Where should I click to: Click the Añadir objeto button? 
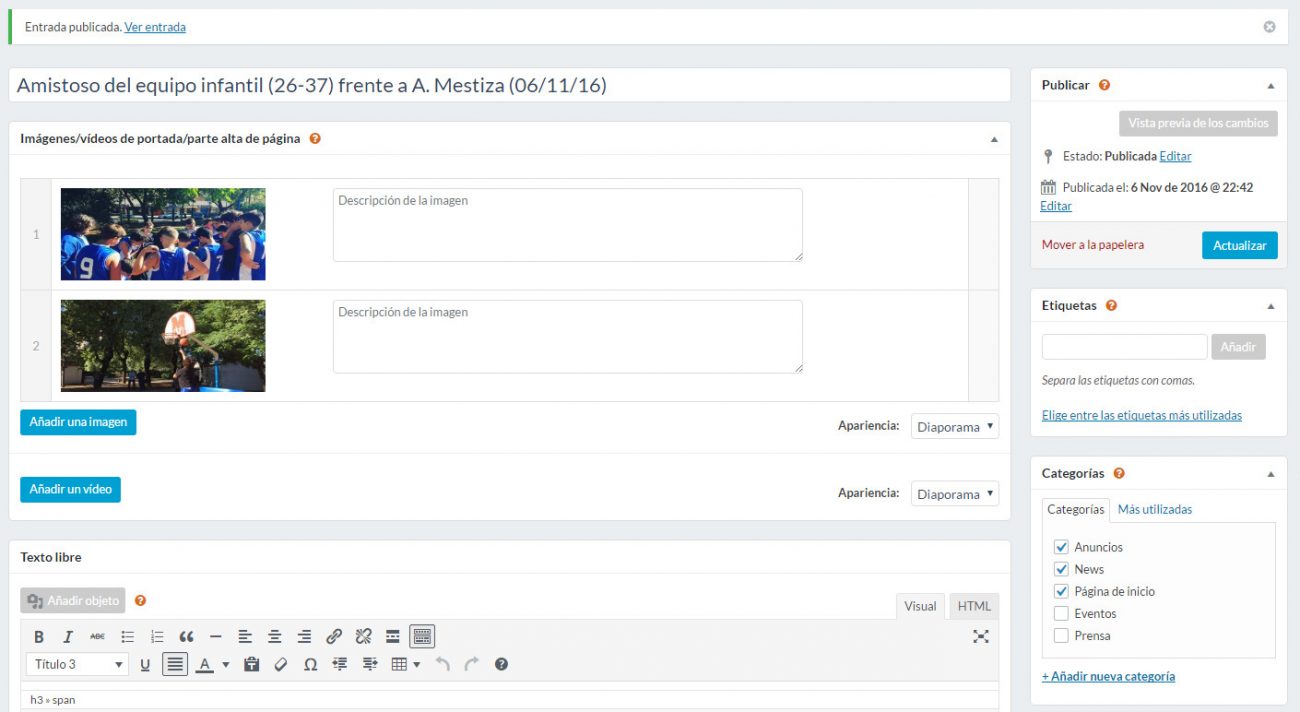[x=73, y=601]
